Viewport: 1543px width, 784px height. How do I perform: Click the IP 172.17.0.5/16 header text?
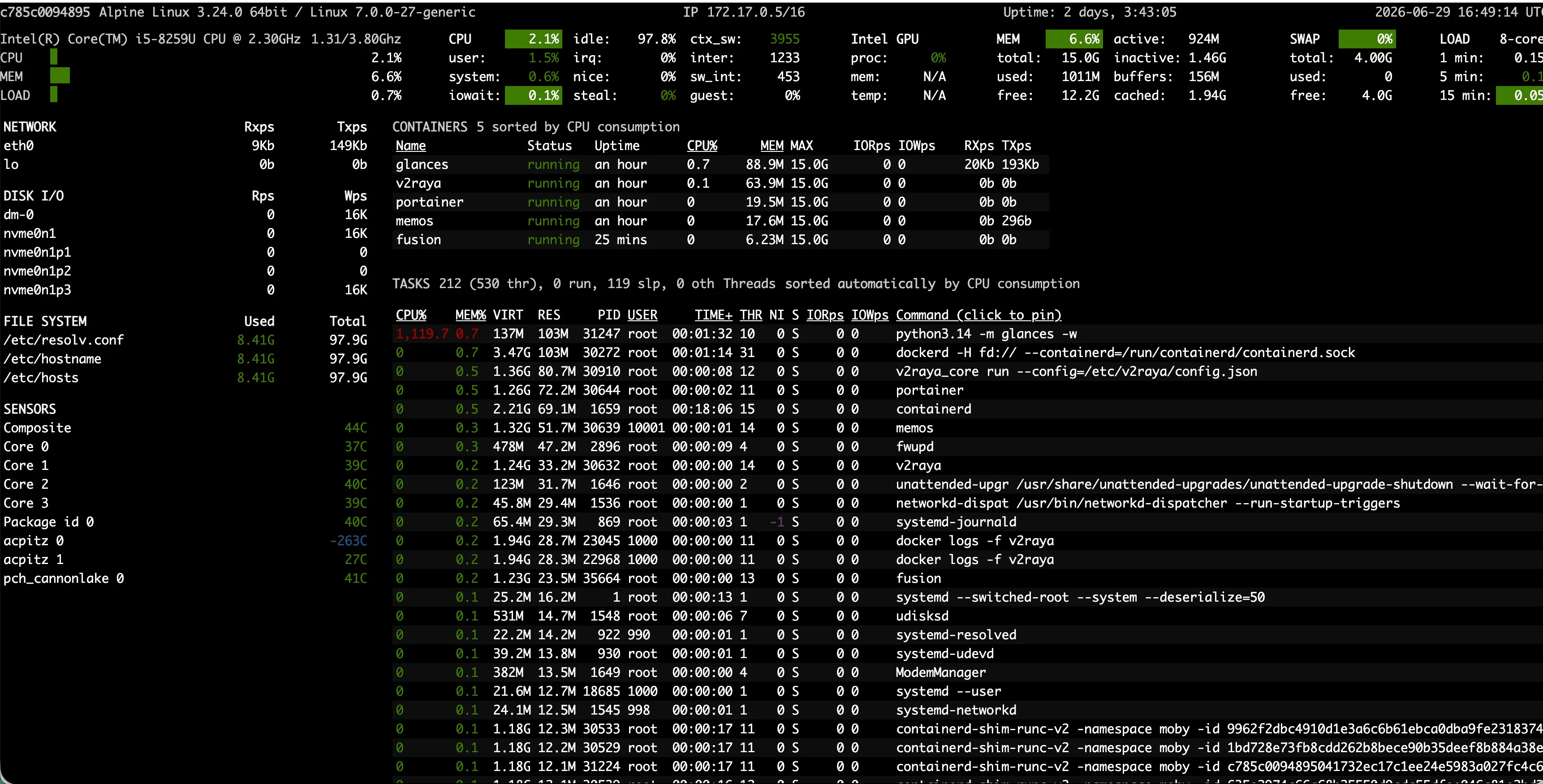point(744,12)
